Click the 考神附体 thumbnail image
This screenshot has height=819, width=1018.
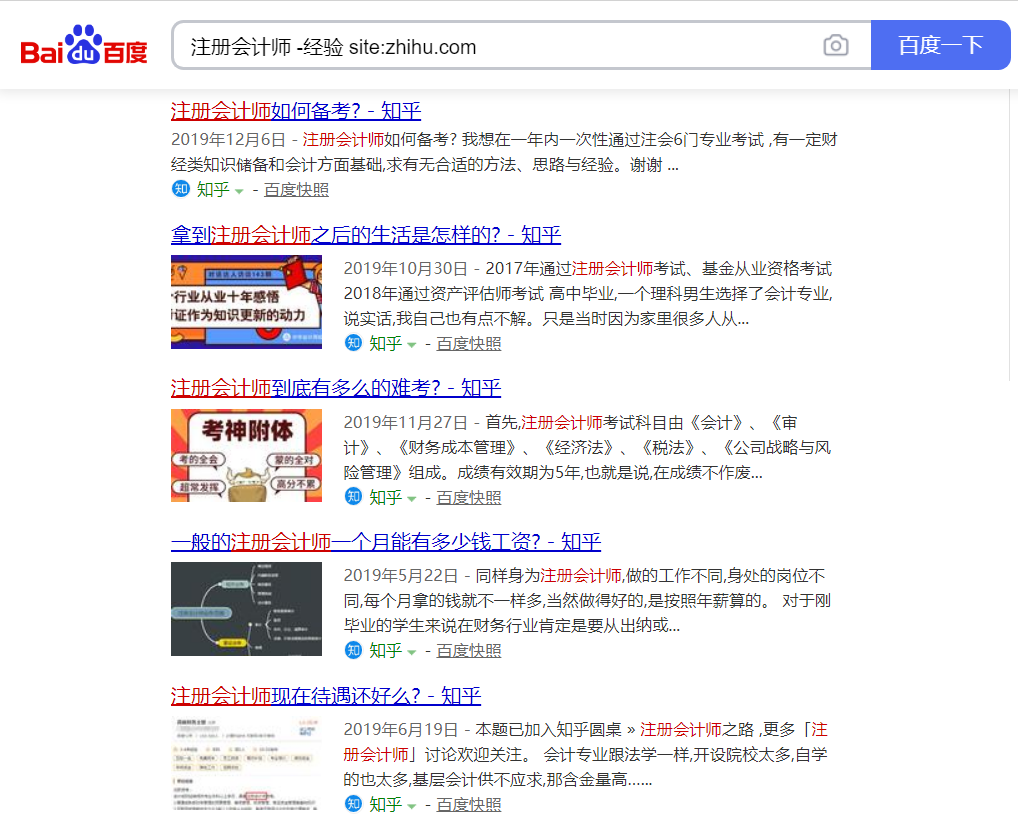pos(246,455)
